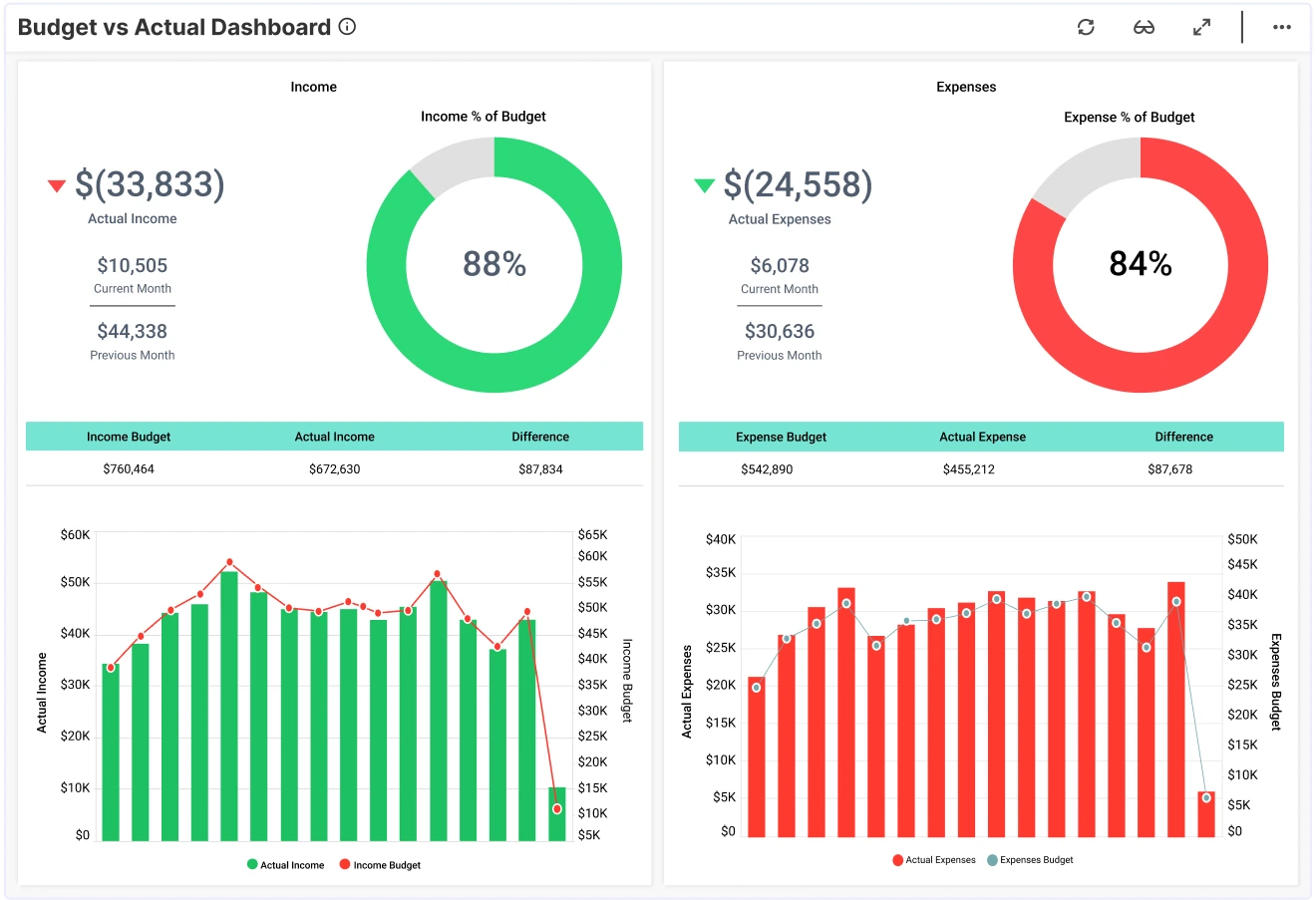
Task: Toggle Actual Expenses legend series
Action: coord(934,860)
